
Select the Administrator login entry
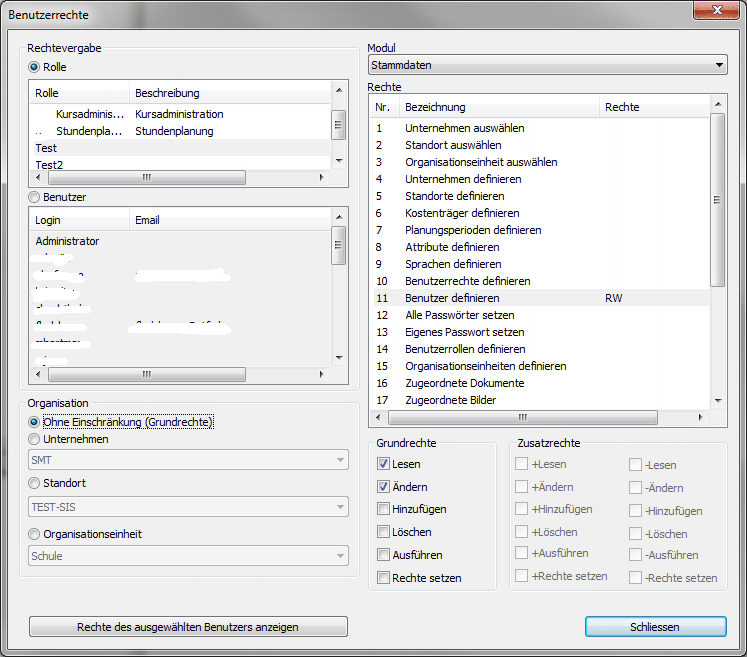click(x=67, y=241)
